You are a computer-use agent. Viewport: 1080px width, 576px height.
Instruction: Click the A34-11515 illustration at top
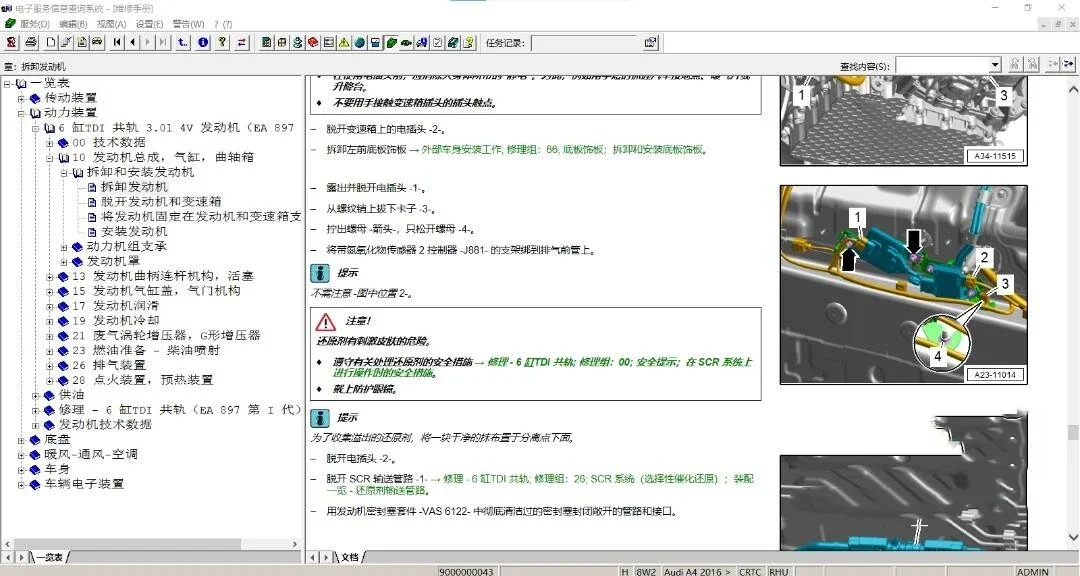click(904, 121)
